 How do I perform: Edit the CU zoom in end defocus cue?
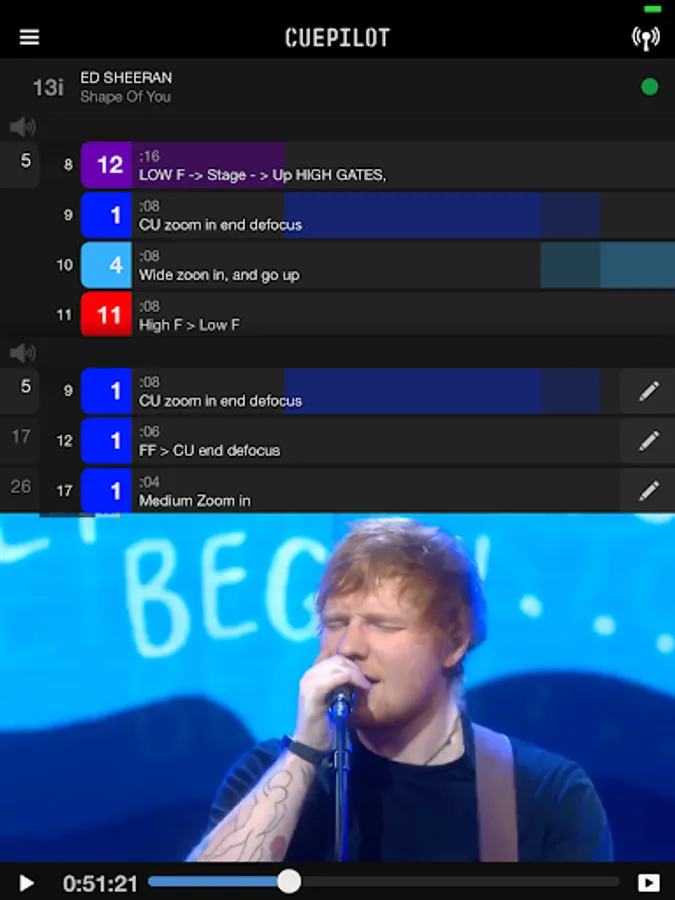click(x=648, y=391)
